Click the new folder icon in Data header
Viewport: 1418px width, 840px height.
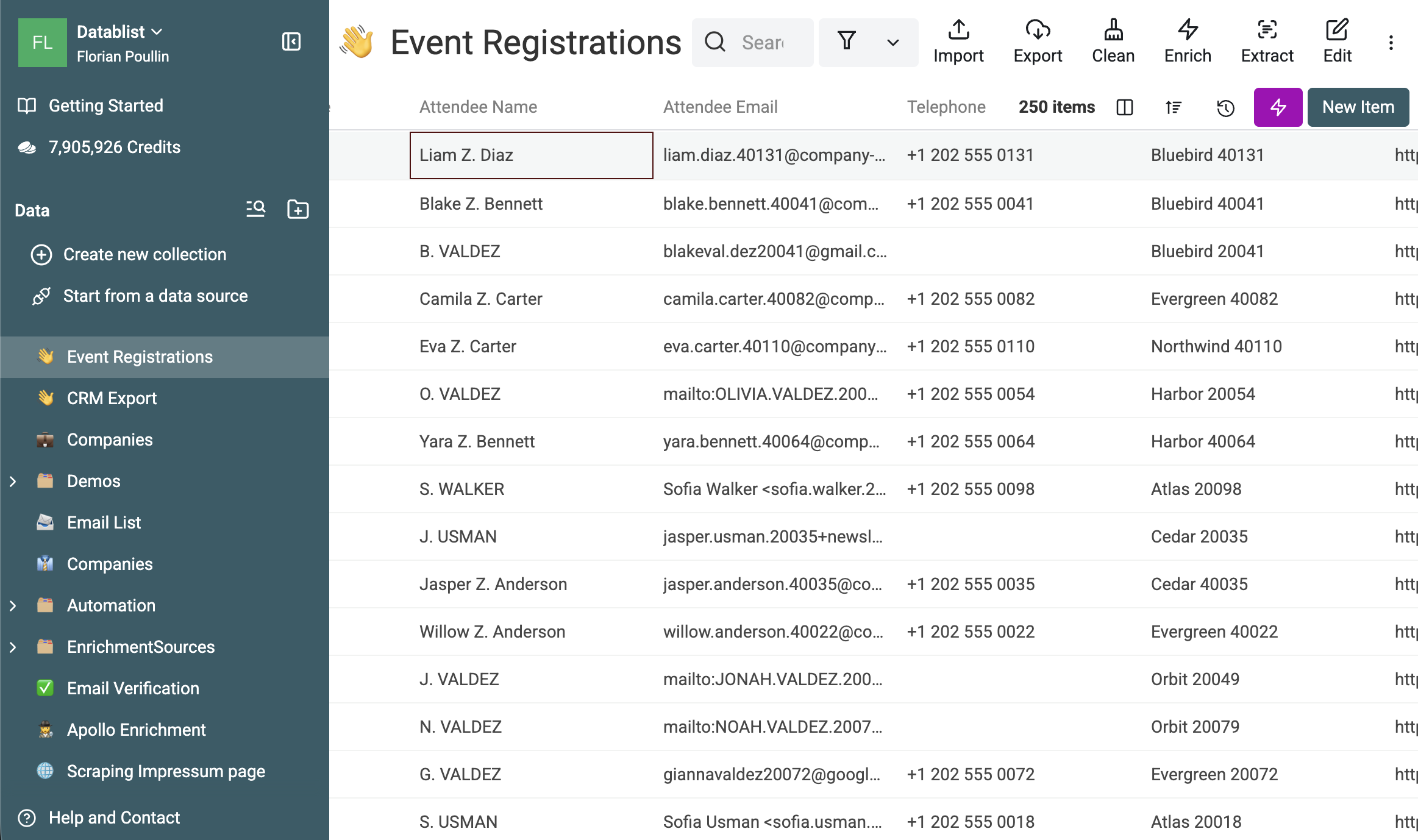[298, 209]
